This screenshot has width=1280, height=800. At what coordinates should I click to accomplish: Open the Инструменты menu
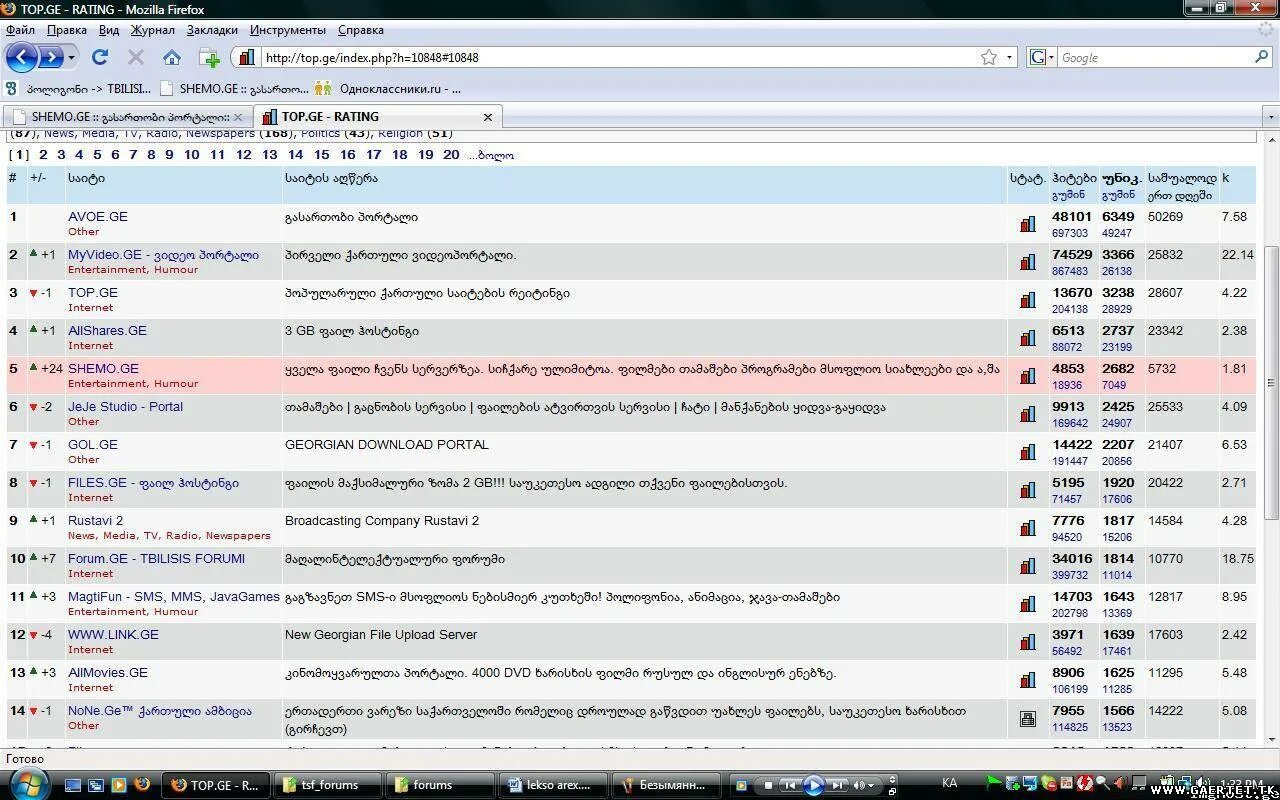click(x=288, y=30)
